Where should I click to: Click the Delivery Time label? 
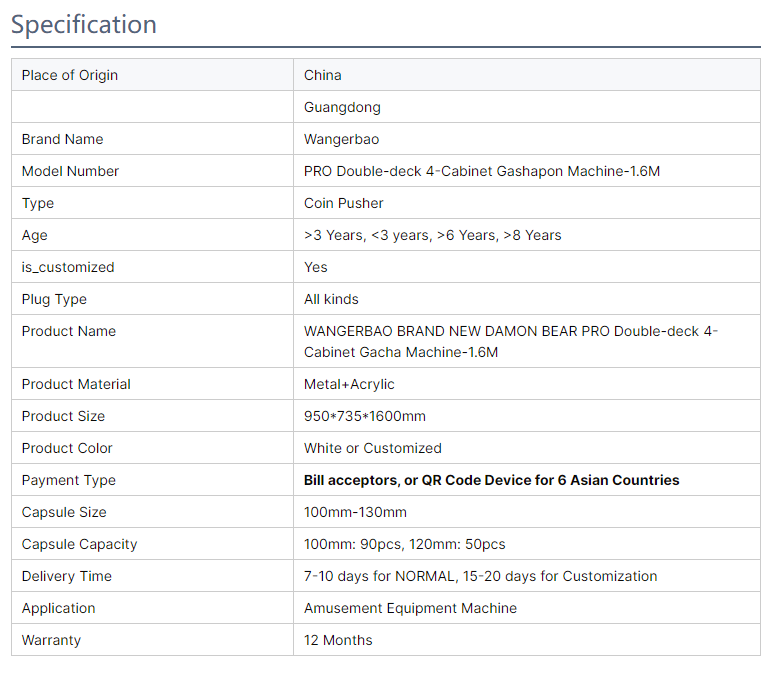[x=67, y=576]
